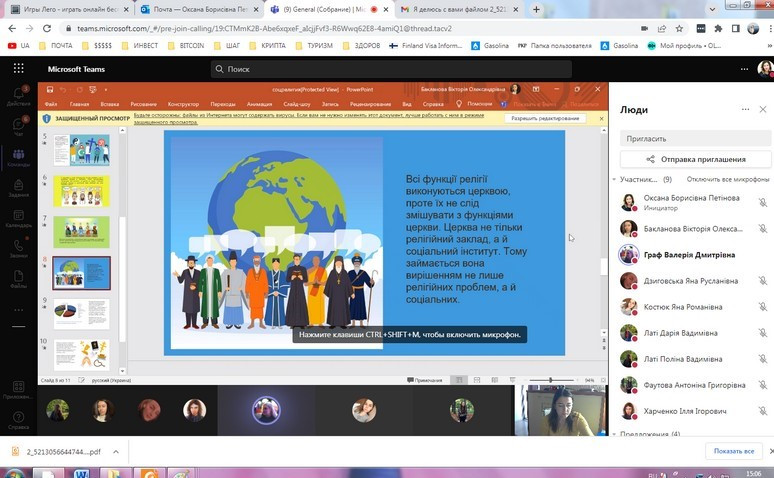Toggle microphone icon for Костюк Яна Романівна
The image size is (774, 478).
click(761, 307)
